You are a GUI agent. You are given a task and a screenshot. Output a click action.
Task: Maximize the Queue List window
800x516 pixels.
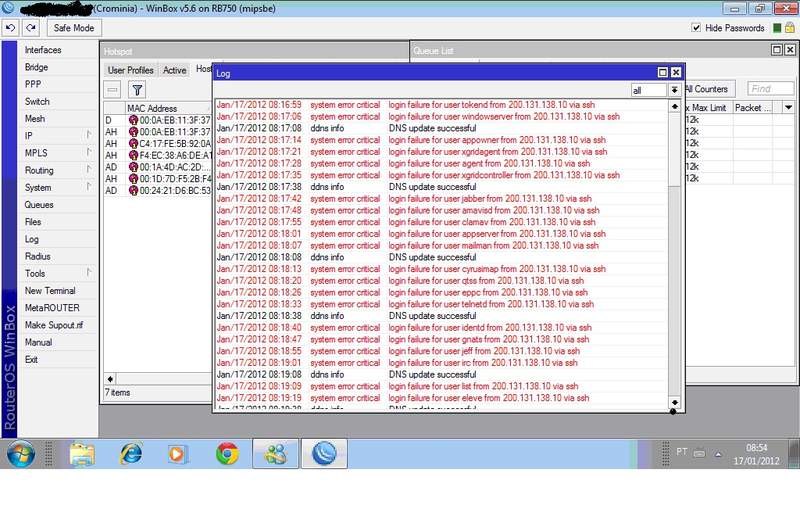click(777, 50)
